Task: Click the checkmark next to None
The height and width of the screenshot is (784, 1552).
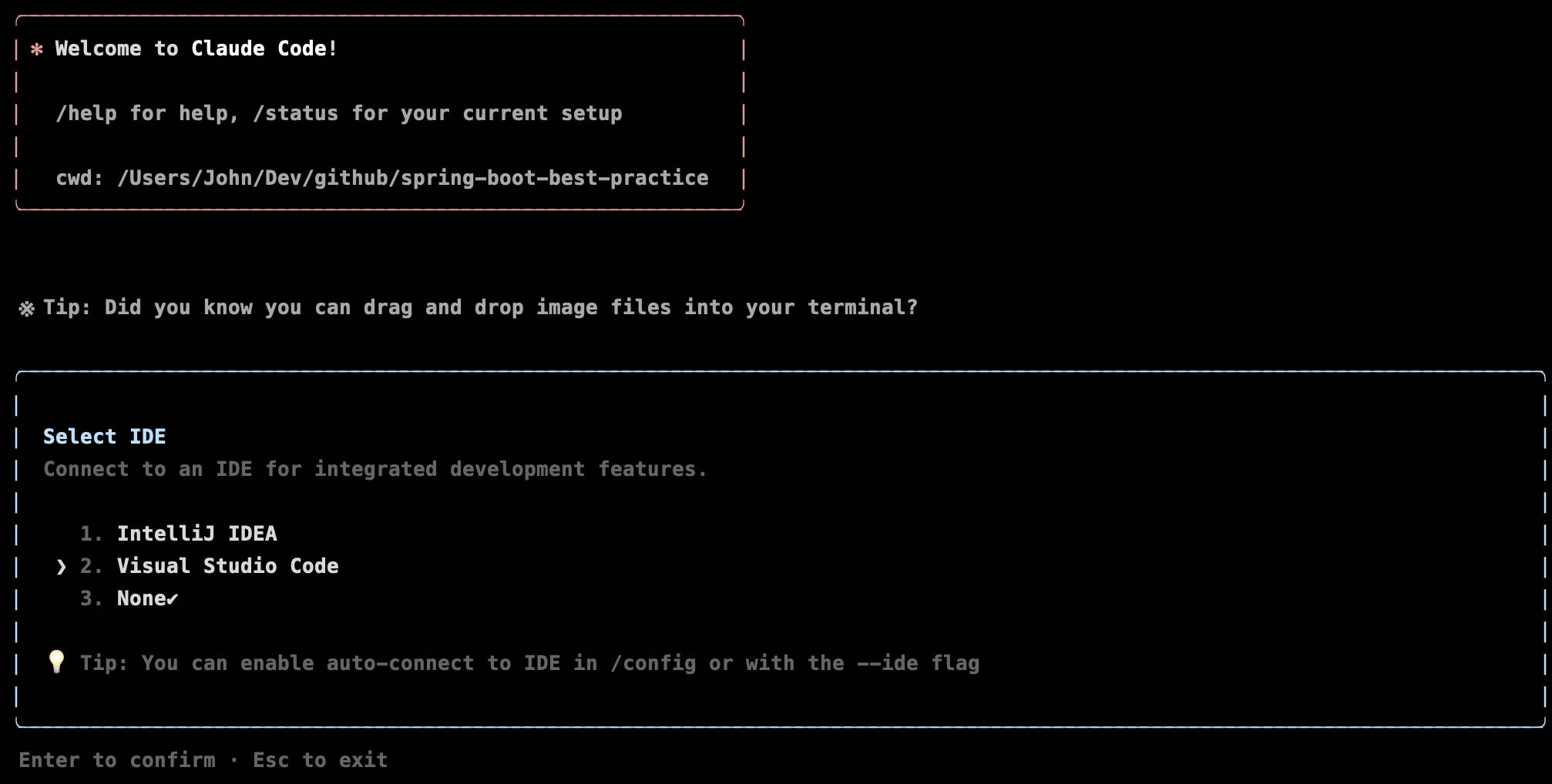Action: click(173, 598)
